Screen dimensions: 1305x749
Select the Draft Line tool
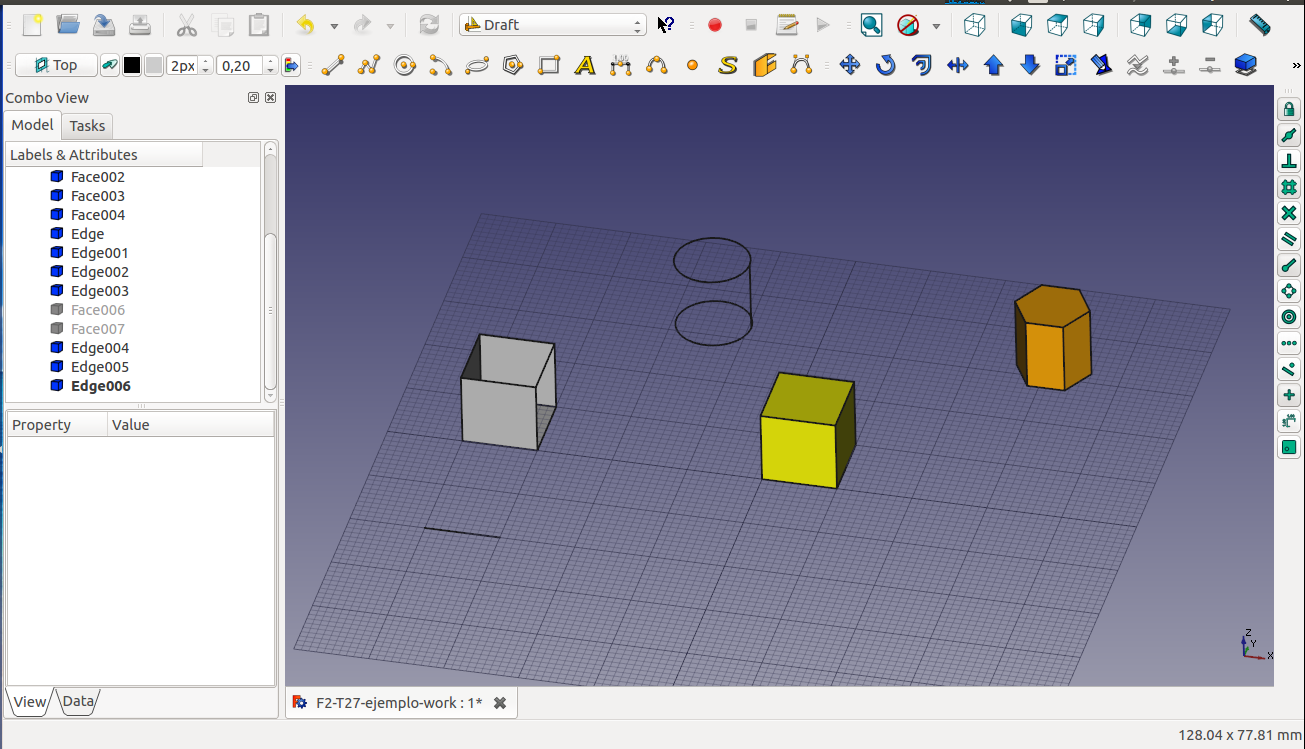click(333, 66)
